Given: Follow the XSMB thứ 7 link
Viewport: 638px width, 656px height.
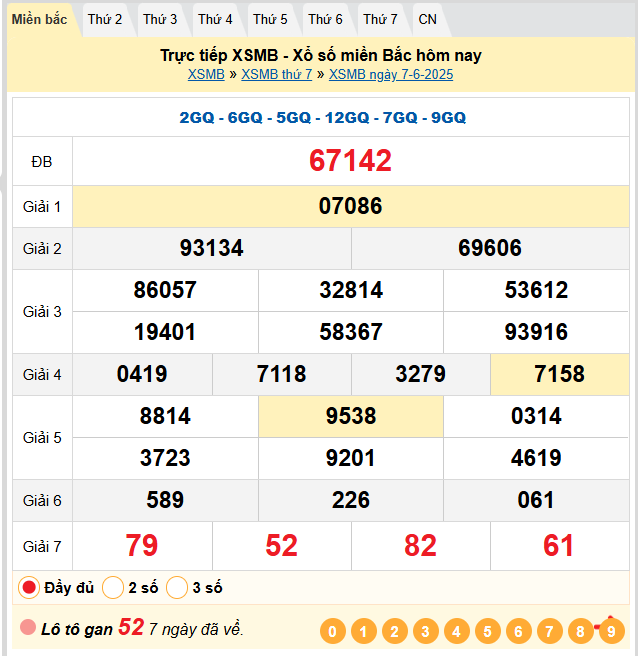Looking at the screenshot, I should [277, 74].
